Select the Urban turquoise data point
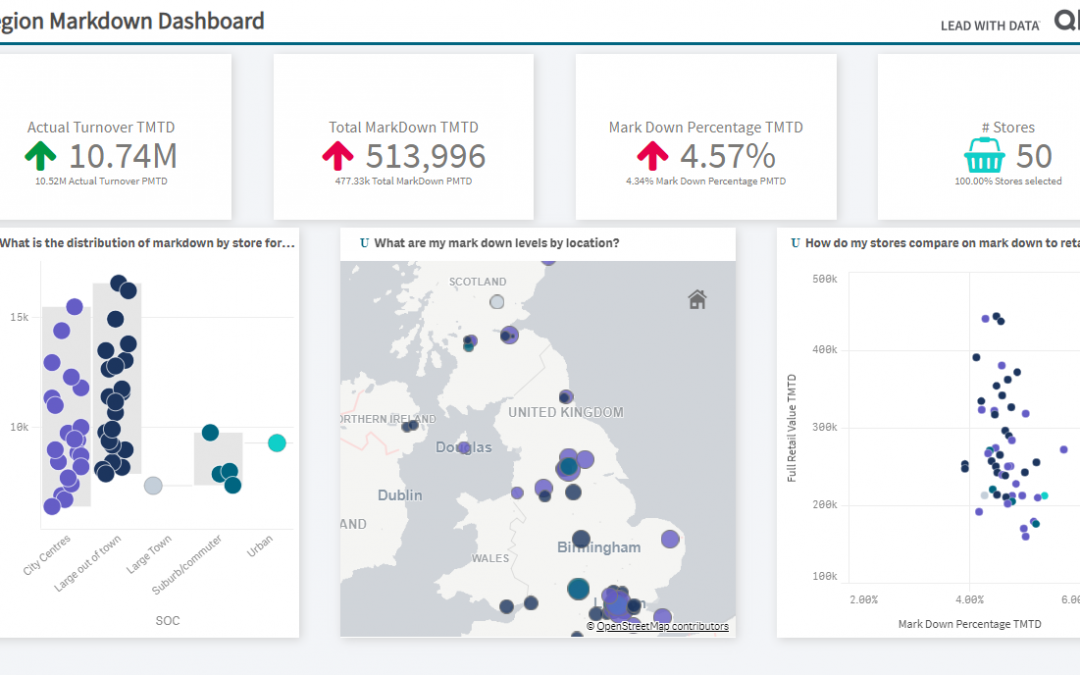The image size is (1080, 675). pyautogui.click(x=277, y=443)
